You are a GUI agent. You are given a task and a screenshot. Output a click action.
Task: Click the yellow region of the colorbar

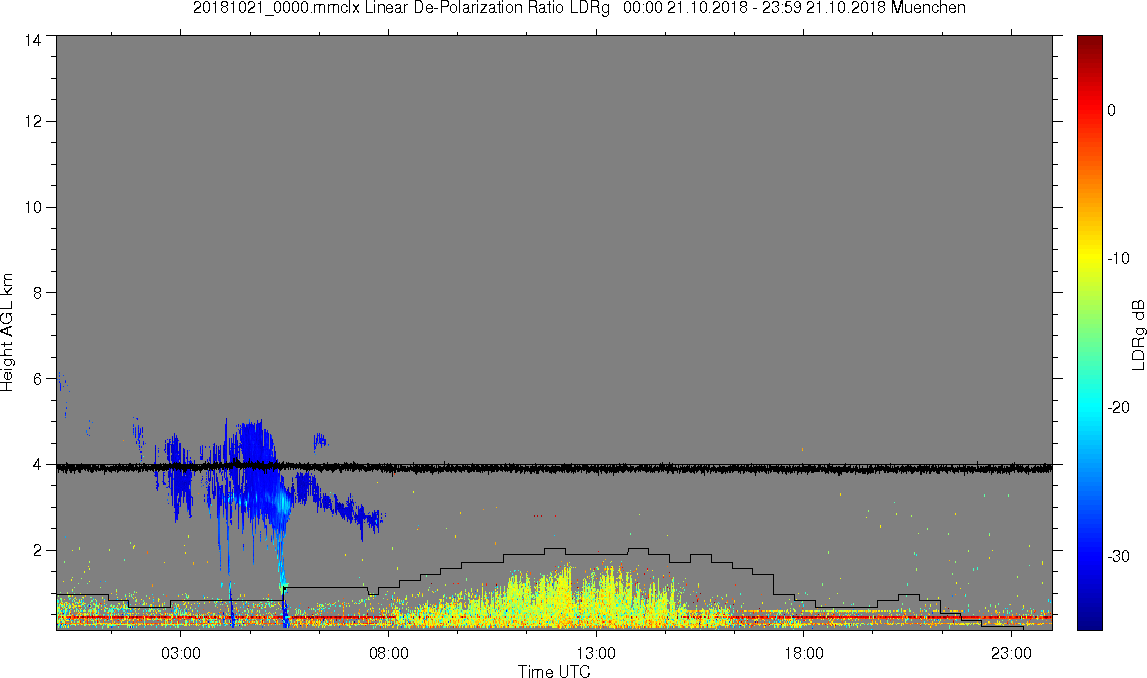click(x=1089, y=256)
